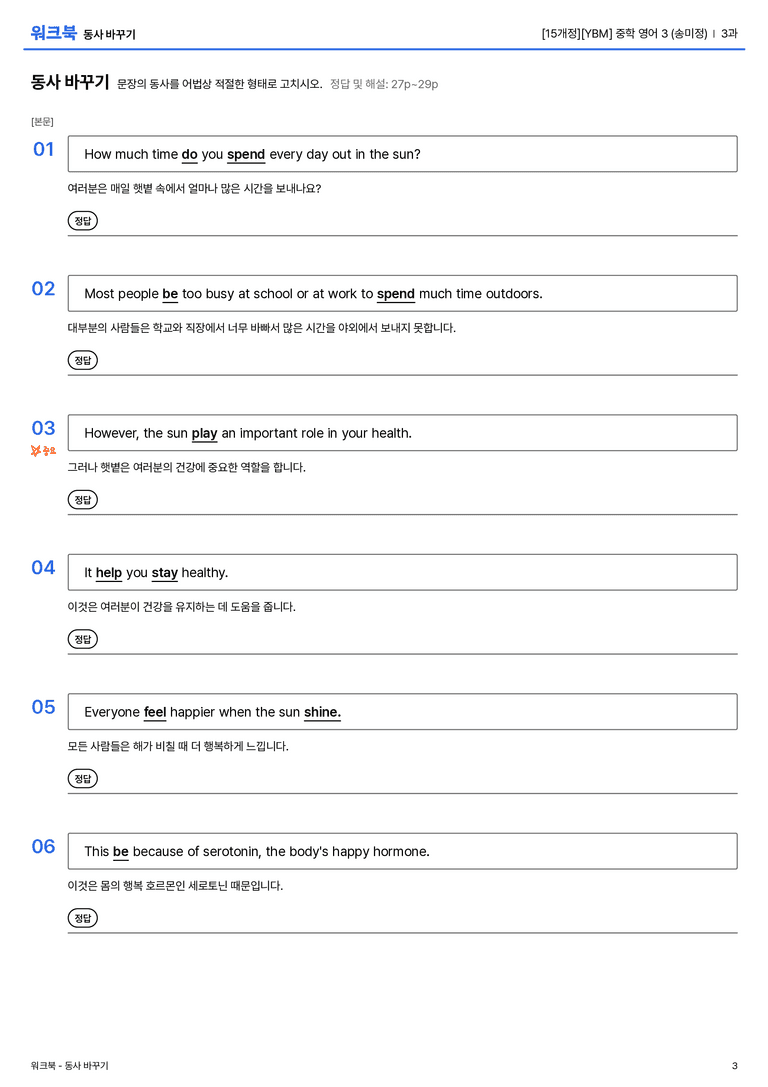The height and width of the screenshot is (1087, 768).
Task: Click the question number 02
Action: point(43,288)
